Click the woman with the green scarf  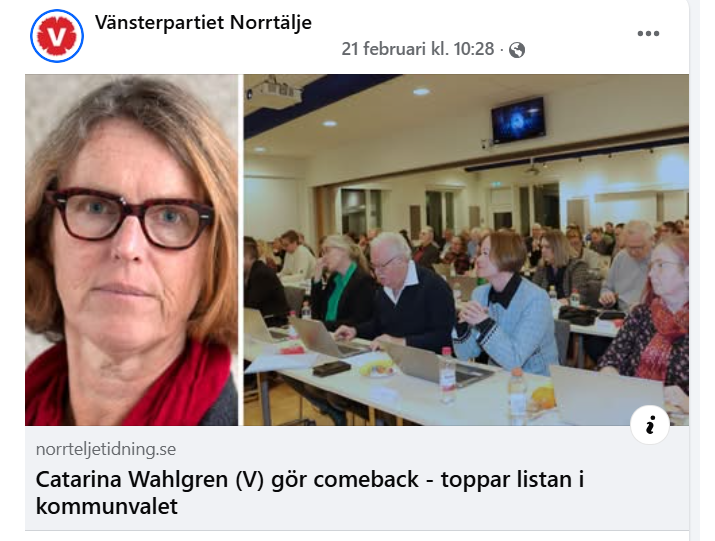coord(342,281)
